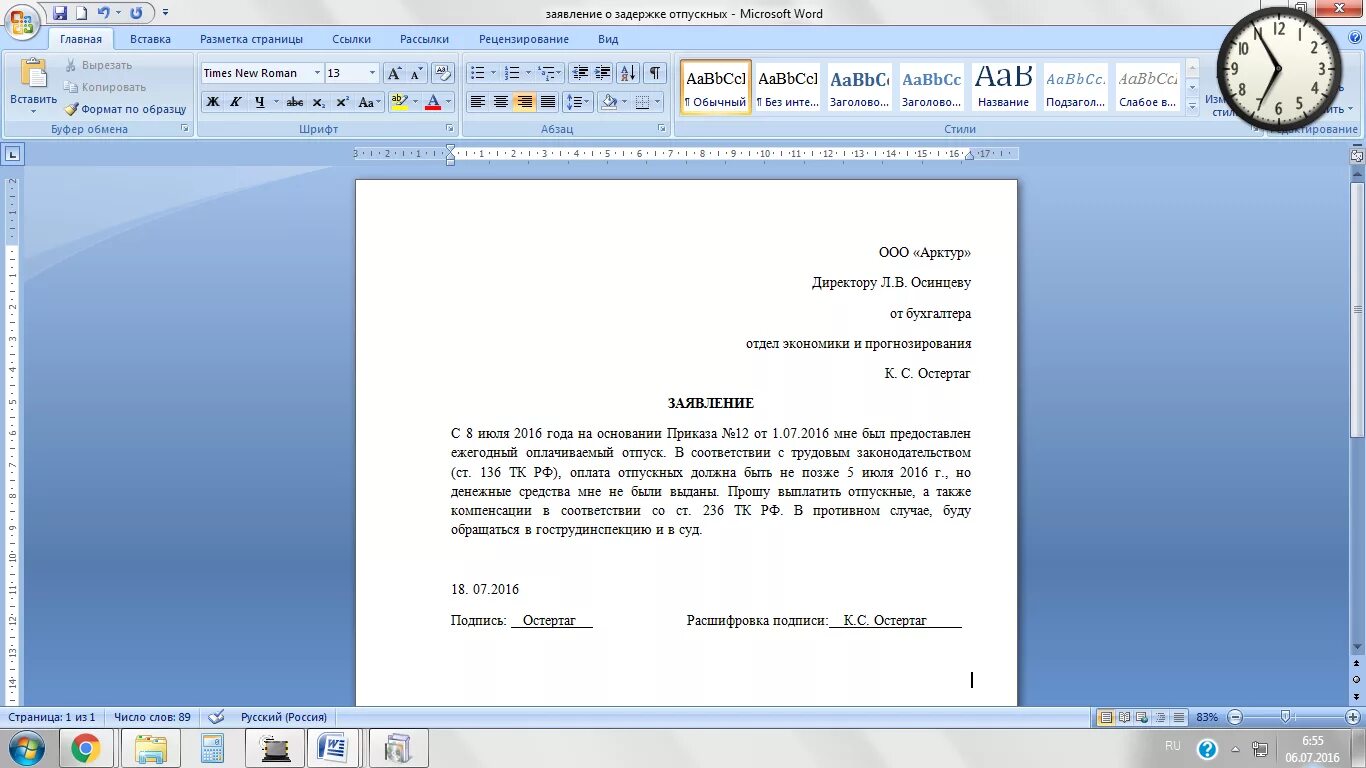Click the New Document icon in Quick Access Toolbar

[x=82, y=13]
